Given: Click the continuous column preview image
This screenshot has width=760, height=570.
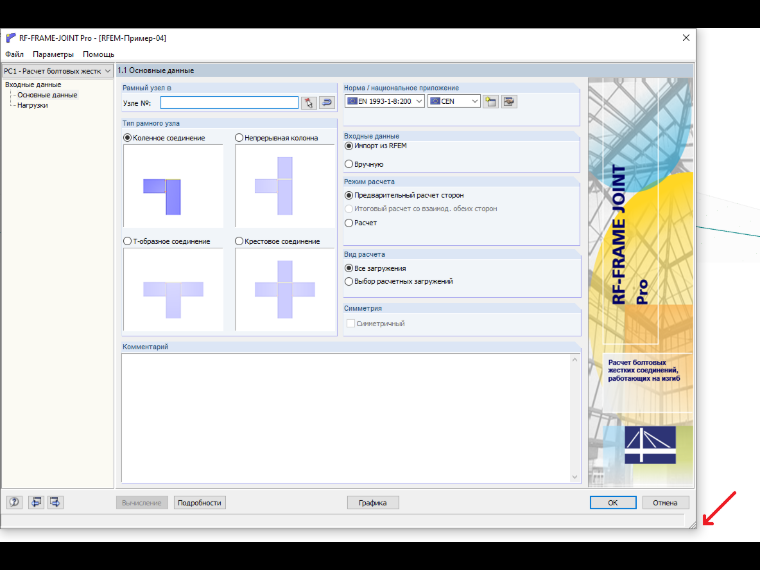Looking at the screenshot, I should [285, 186].
